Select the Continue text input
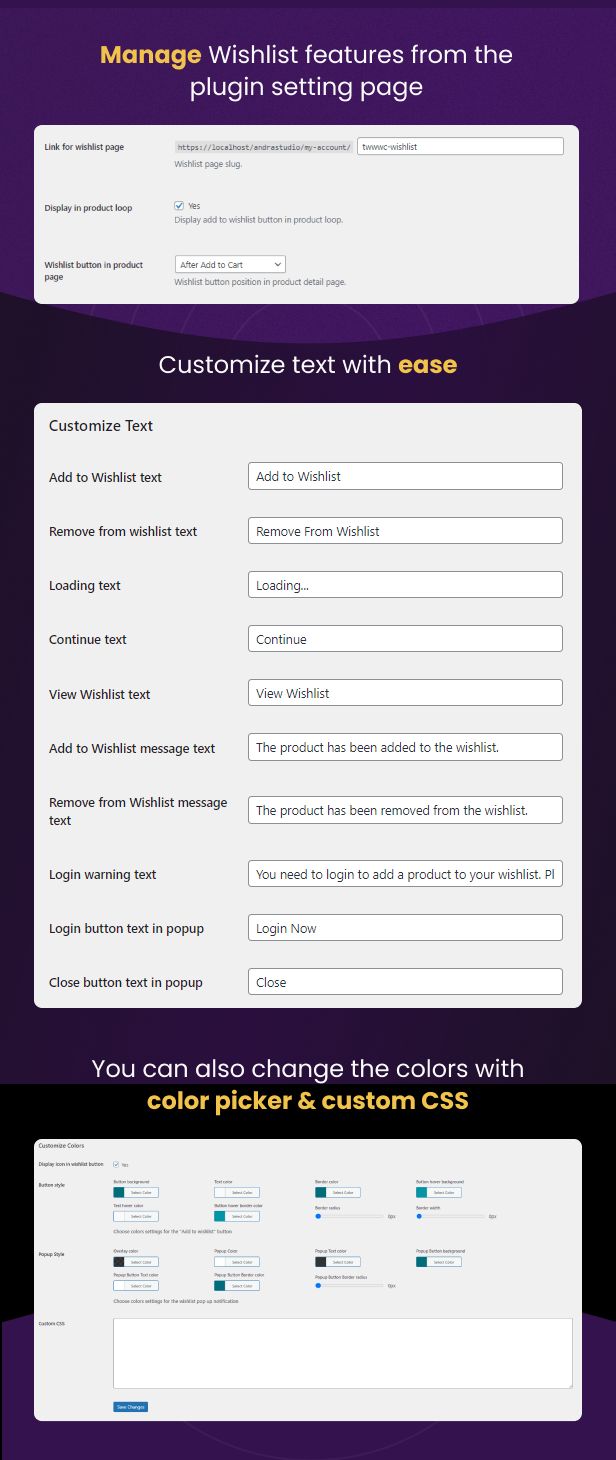This screenshot has width=616, height=1460. [405, 639]
